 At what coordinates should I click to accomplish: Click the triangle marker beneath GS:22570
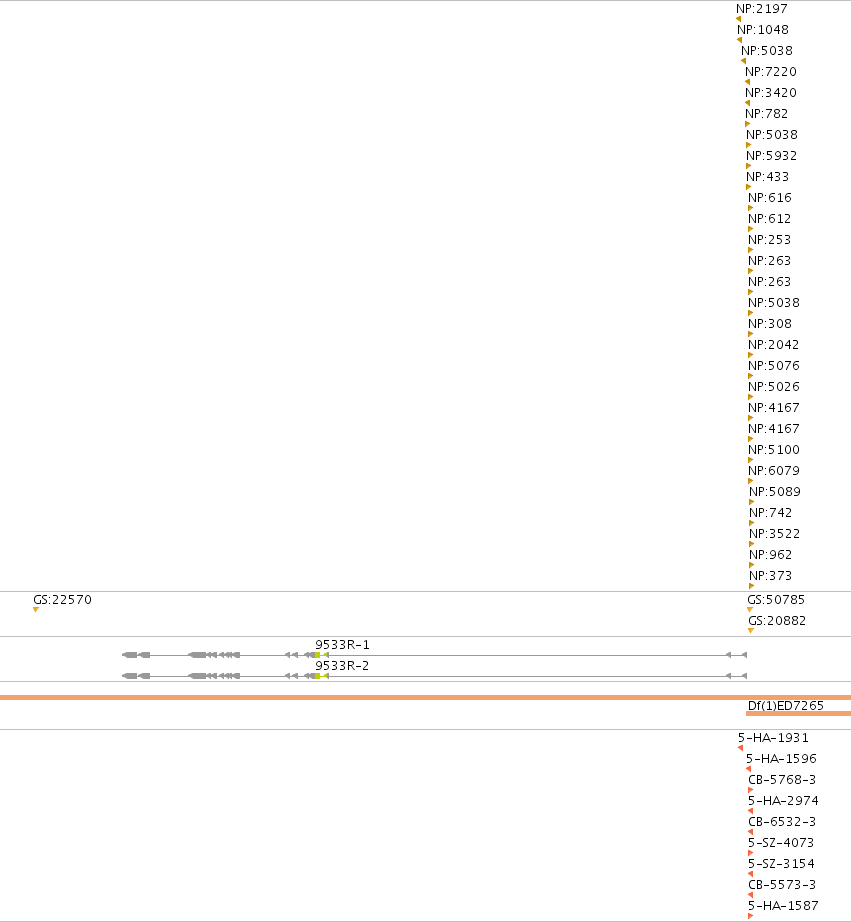tap(36, 610)
